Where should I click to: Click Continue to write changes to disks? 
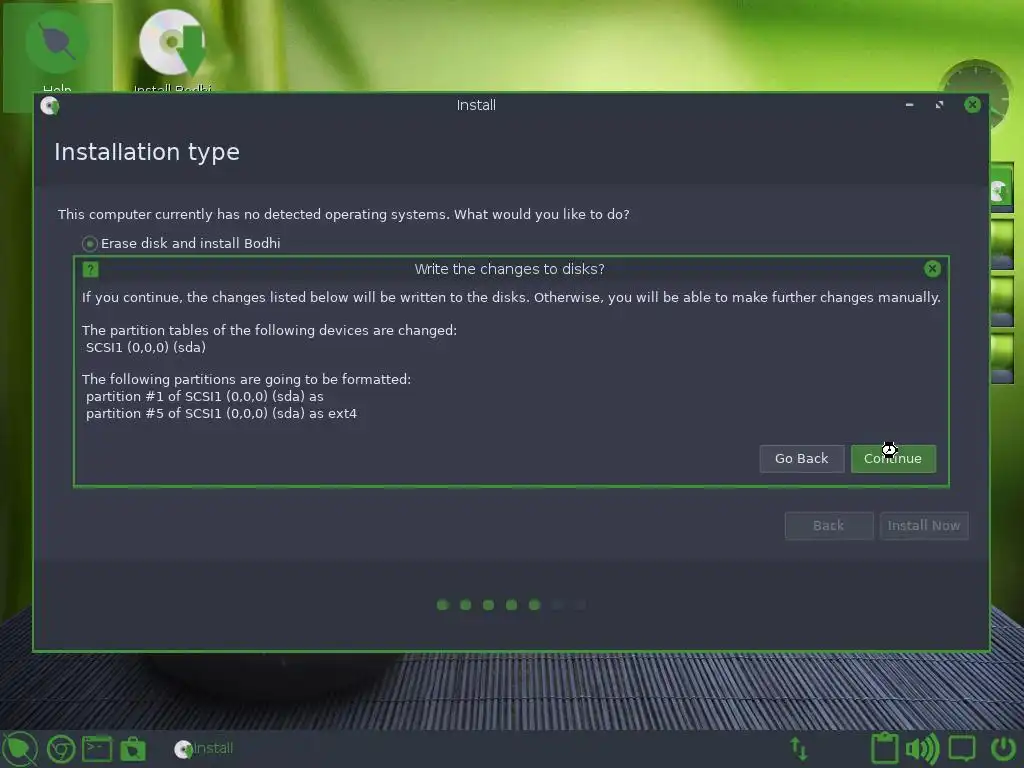pos(893,458)
